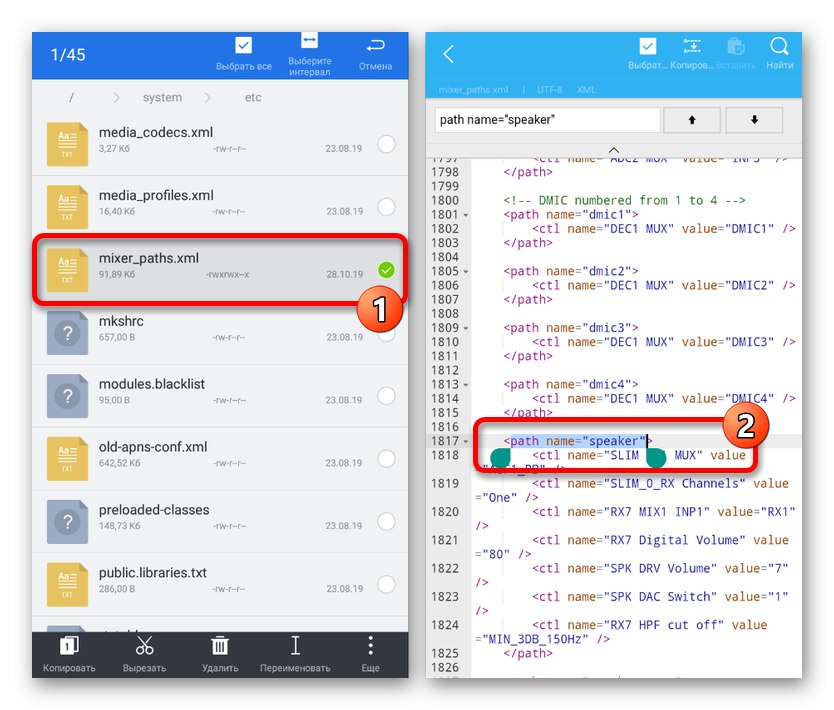834x710 pixels.
Task: Open the etc folder breadcrumb
Action: [253, 97]
